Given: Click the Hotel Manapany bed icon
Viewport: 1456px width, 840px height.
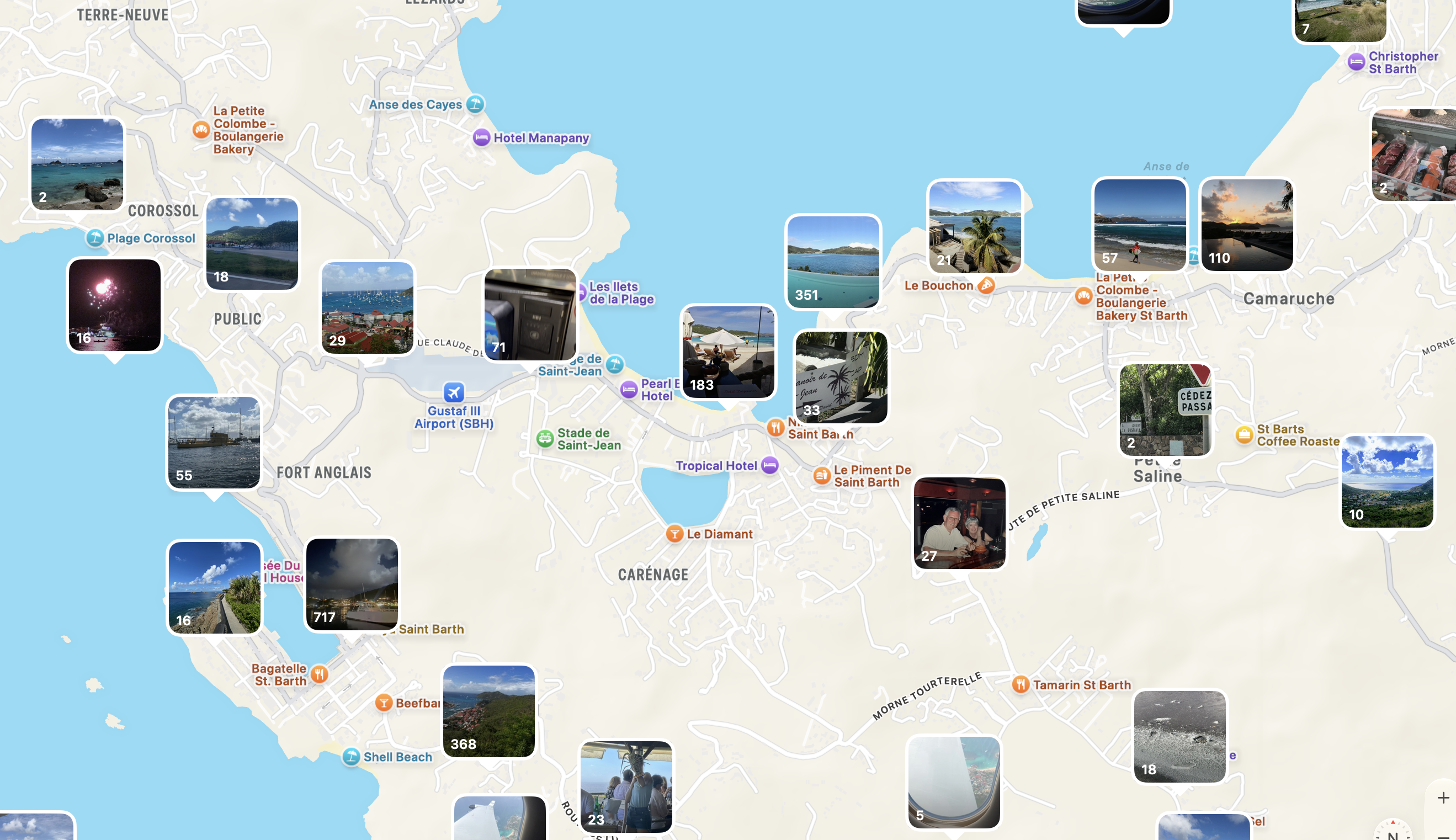Looking at the screenshot, I should (482, 138).
